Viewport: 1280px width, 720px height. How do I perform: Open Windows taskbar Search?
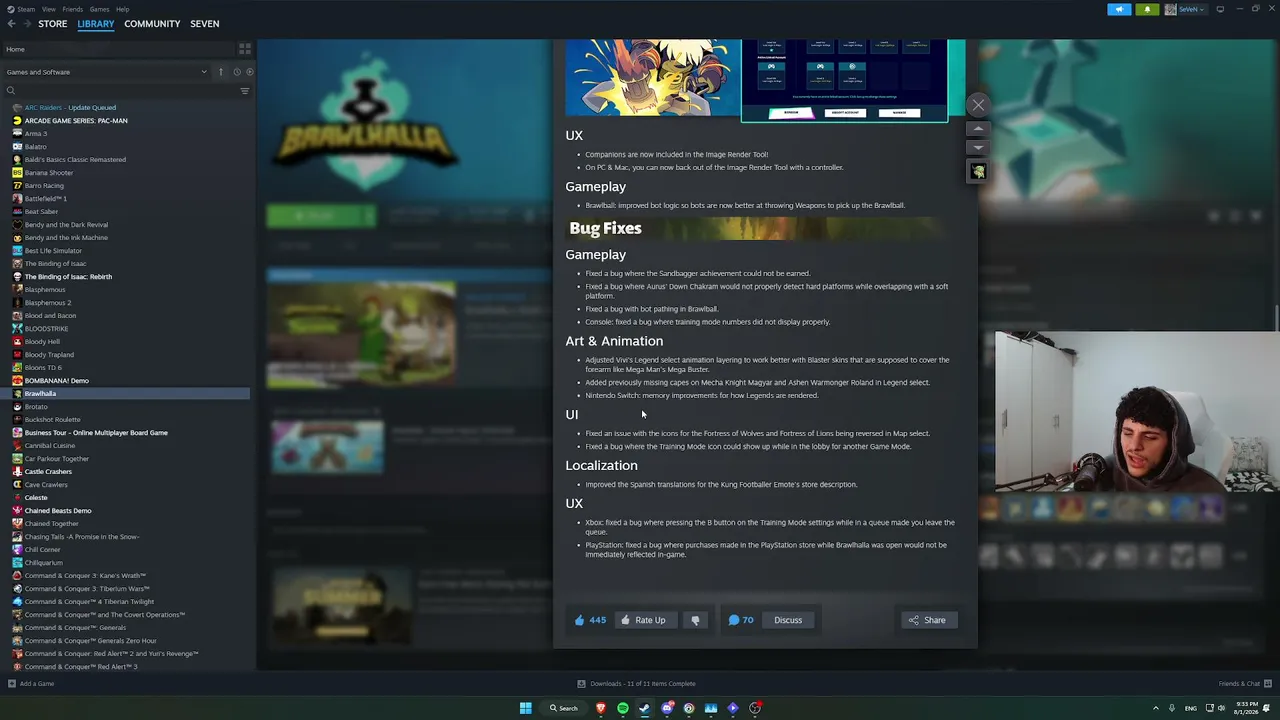(x=564, y=708)
